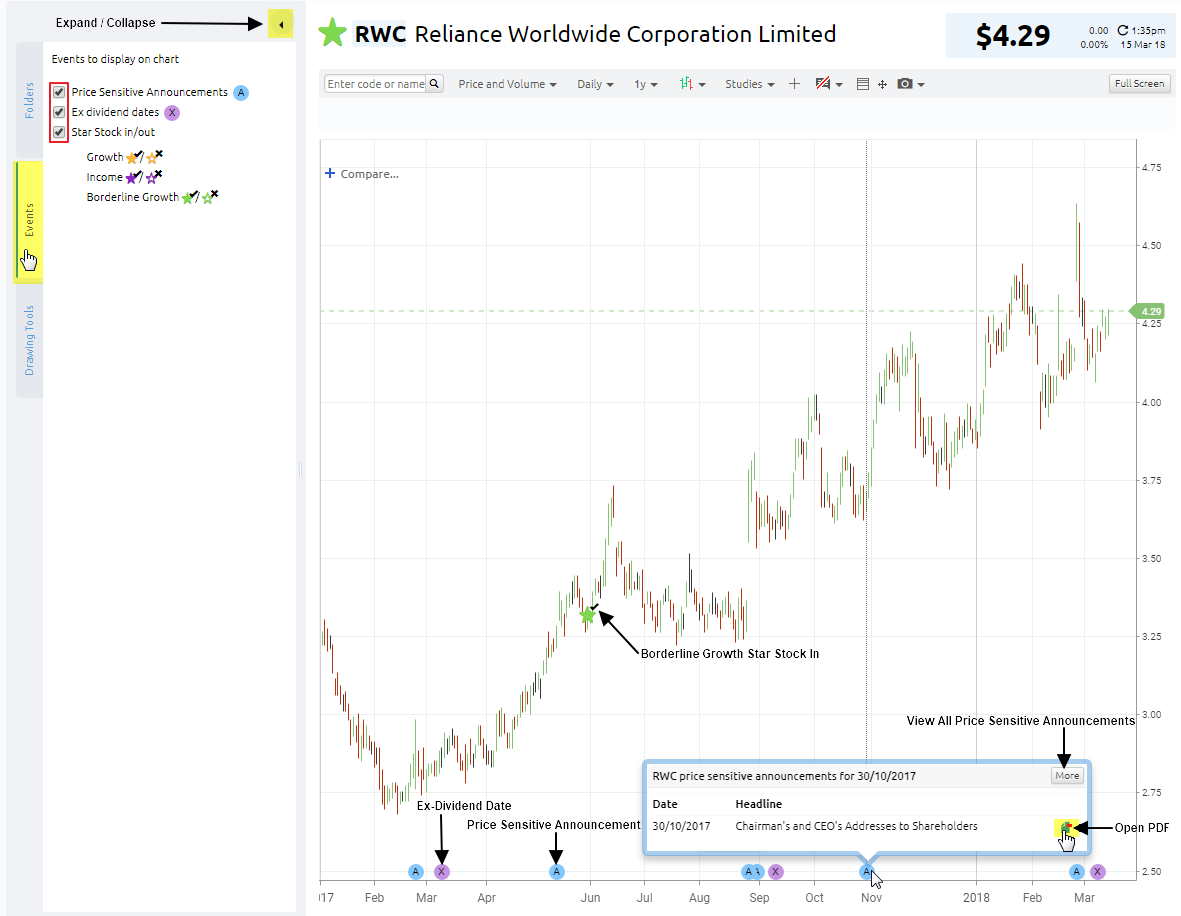Switch to the Folders side tab
This screenshot has height=916, width=1181.
29,100
